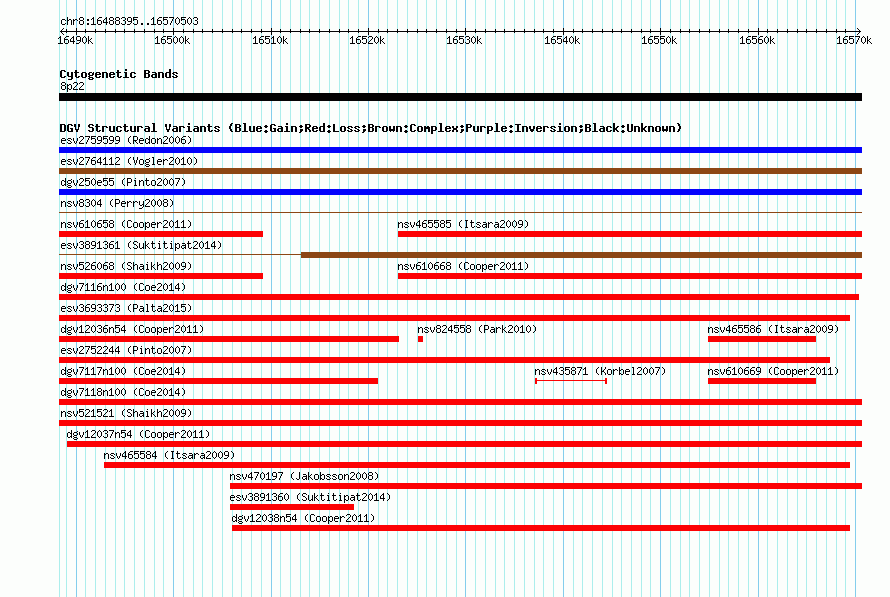
Task: Open nsv465585 (Itsara2009) label
Action: point(463,224)
